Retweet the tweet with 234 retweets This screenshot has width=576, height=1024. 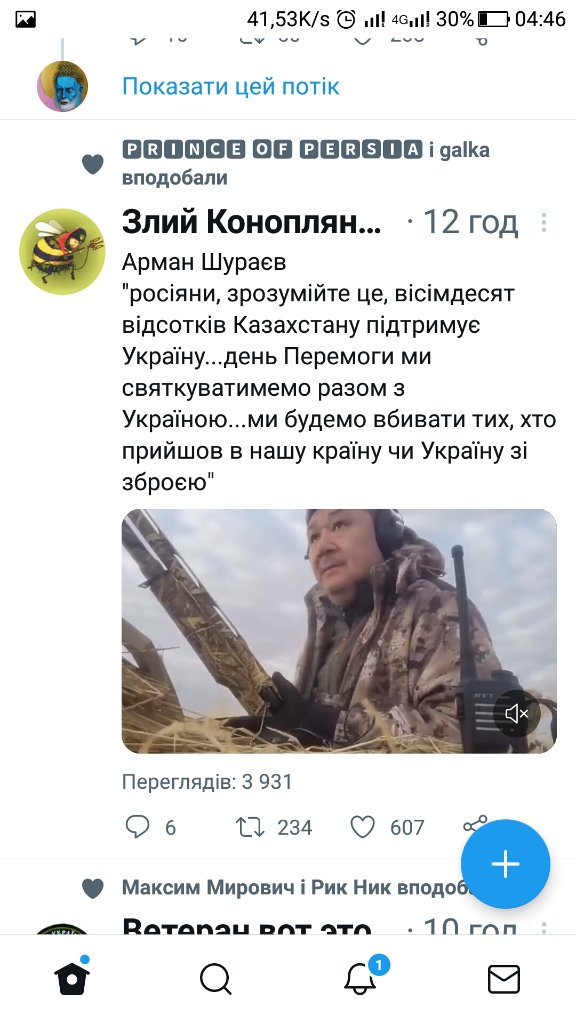click(x=250, y=827)
